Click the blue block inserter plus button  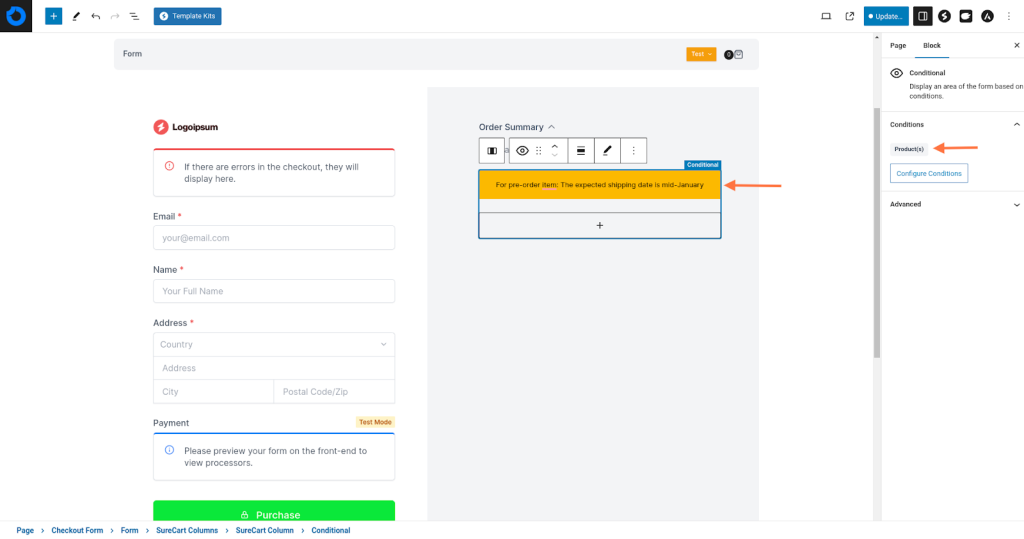click(x=53, y=16)
